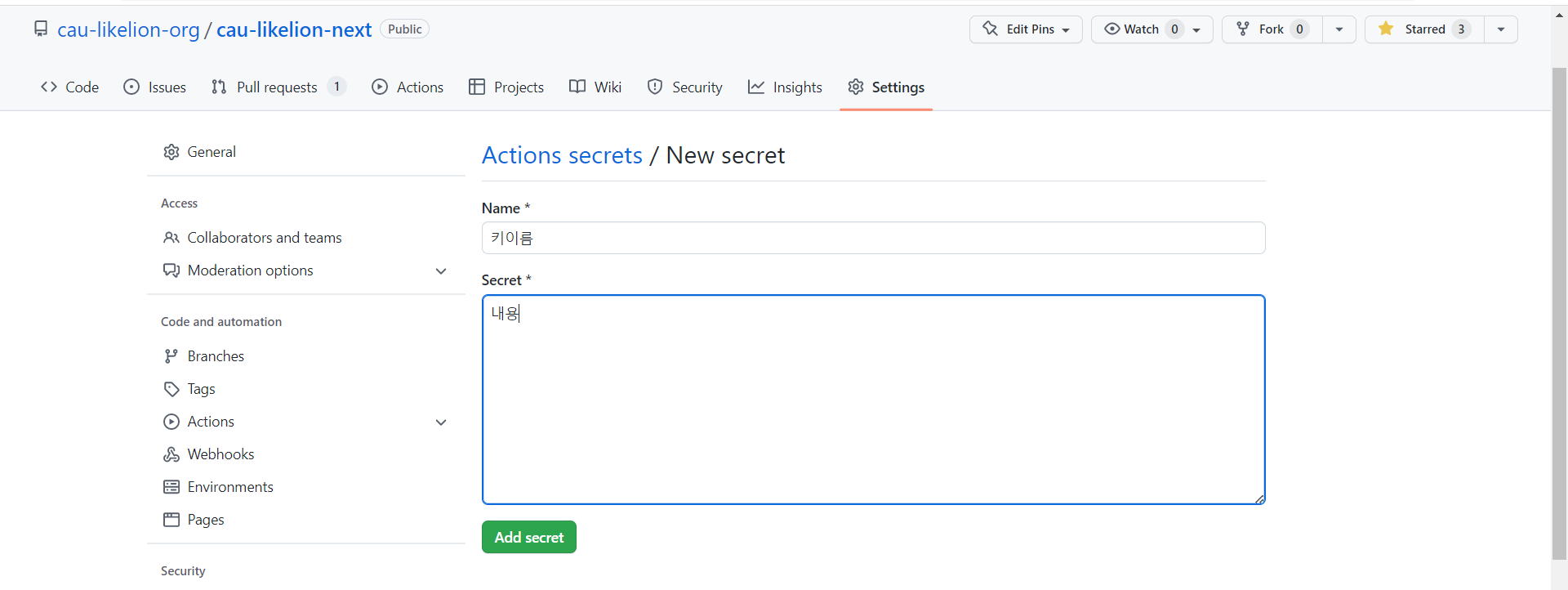Click the repository icon beside cau-likelion-org
Screen dimensions: 1568x590
tap(41, 29)
